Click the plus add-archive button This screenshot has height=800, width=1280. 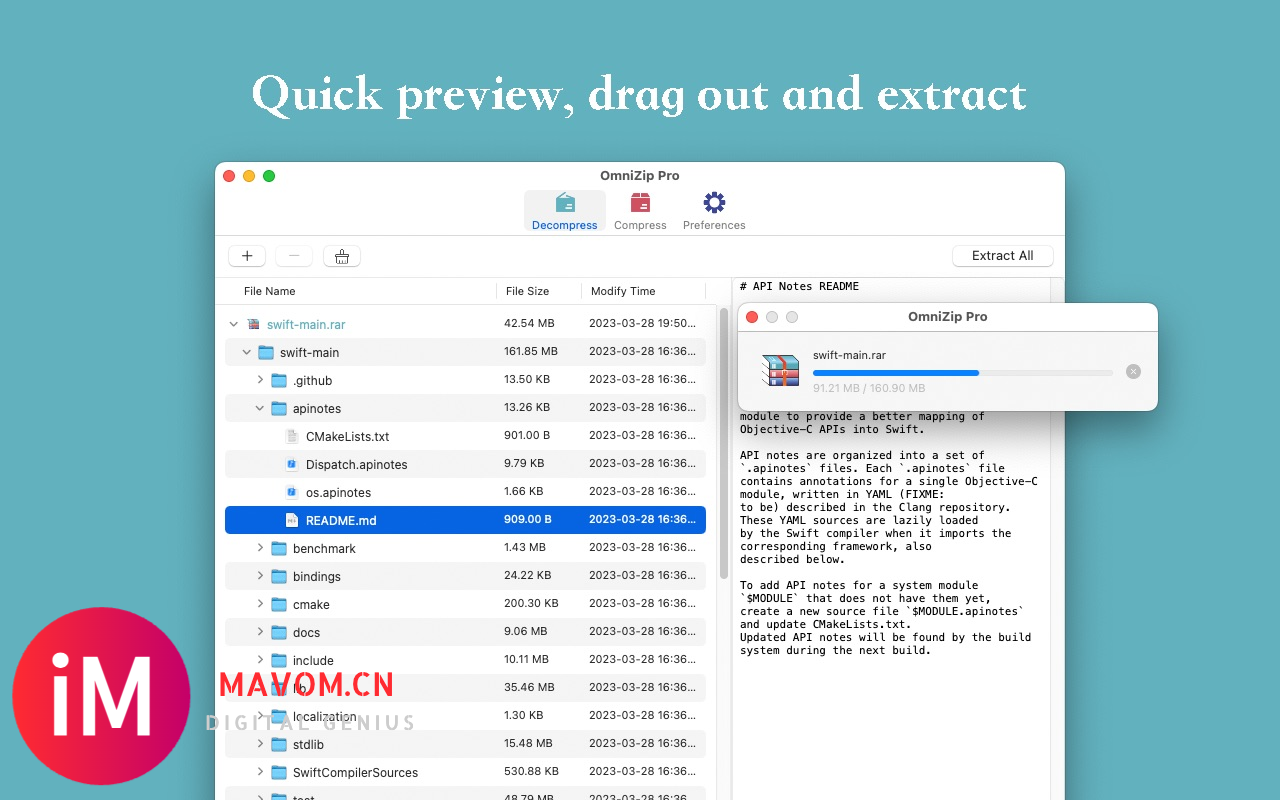click(247, 256)
